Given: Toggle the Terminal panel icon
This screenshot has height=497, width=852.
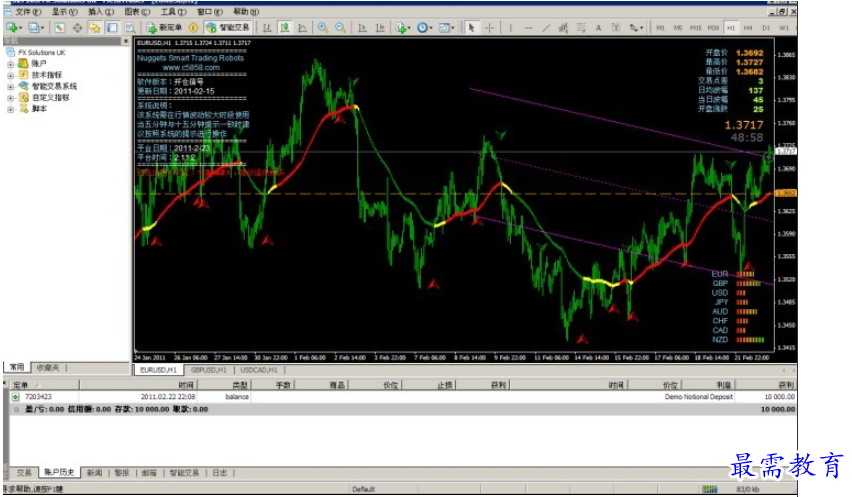Looking at the screenshot, I should (x=112, y=27).
